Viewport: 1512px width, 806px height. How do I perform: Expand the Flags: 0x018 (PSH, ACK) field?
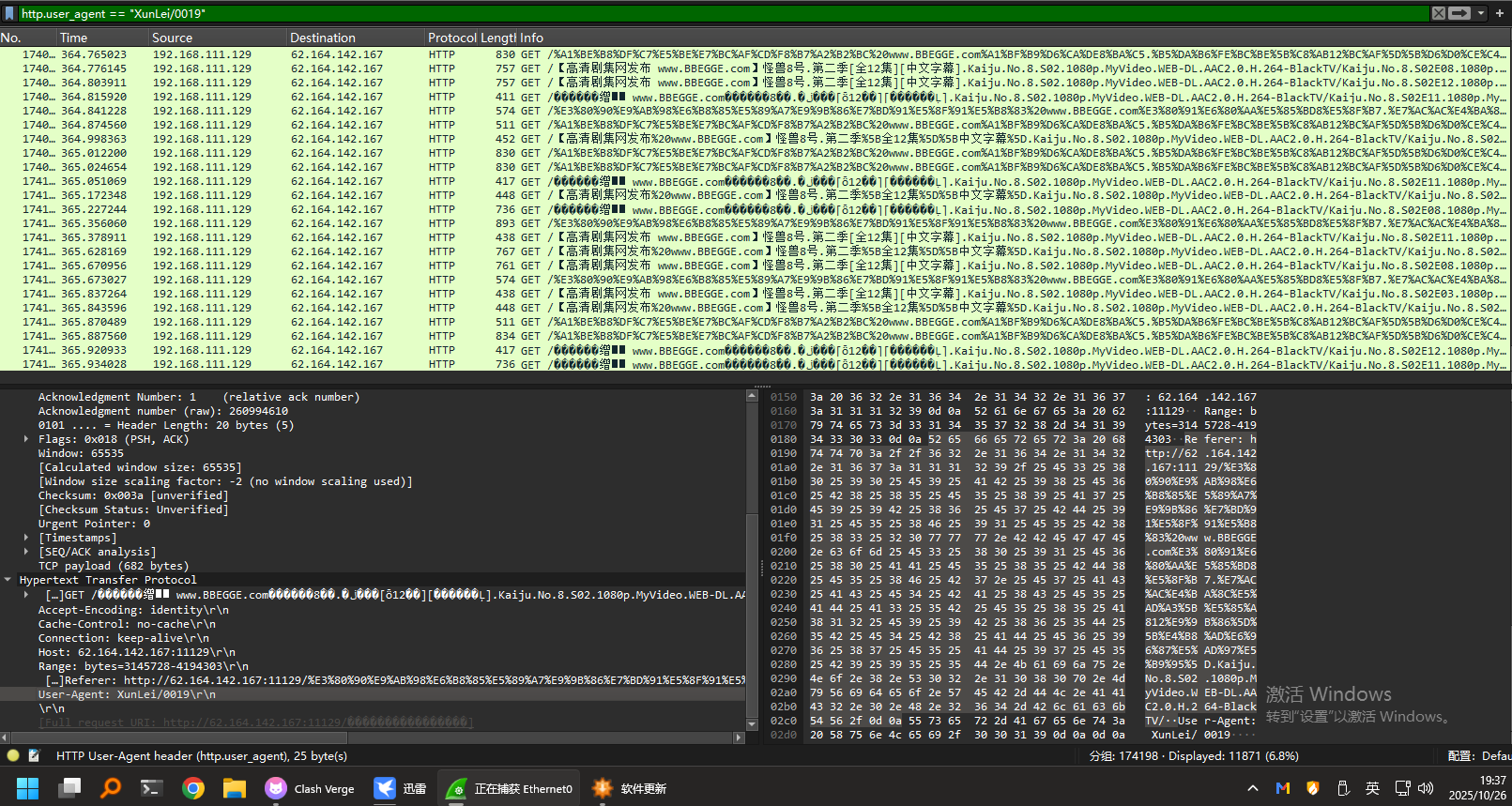click(26, 439)
